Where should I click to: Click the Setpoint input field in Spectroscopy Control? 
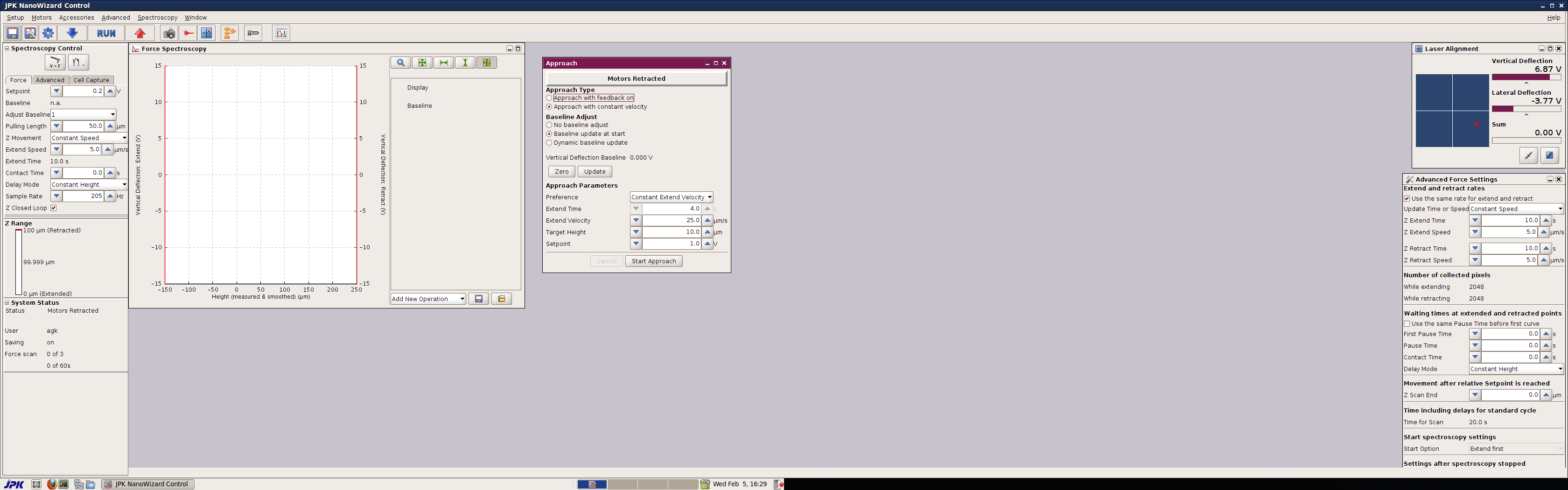pyautogui.click(x=84, y=91)
